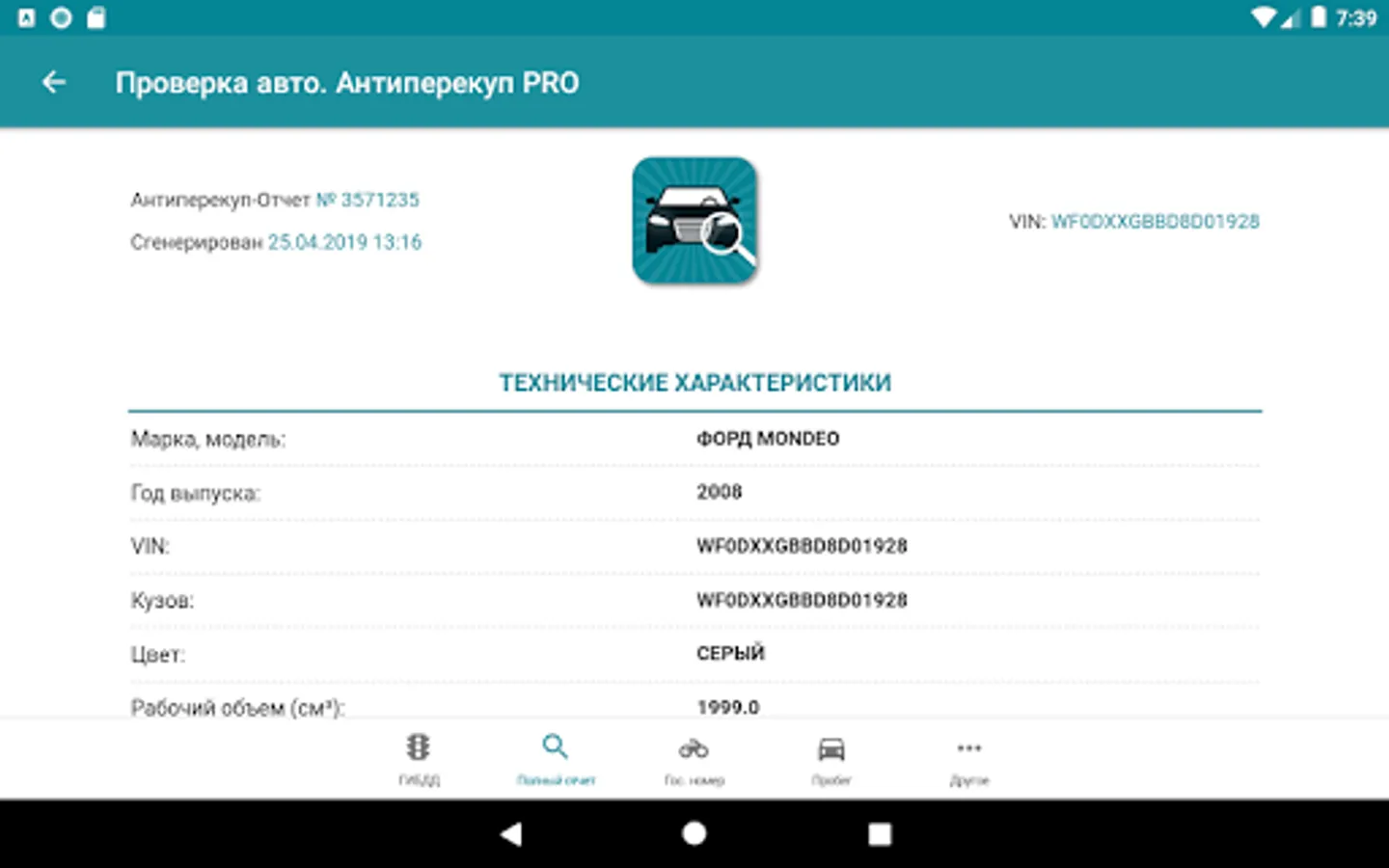Click the label Год выпуска:
The height and width of the screenshot is (868, 1389).
196,494
